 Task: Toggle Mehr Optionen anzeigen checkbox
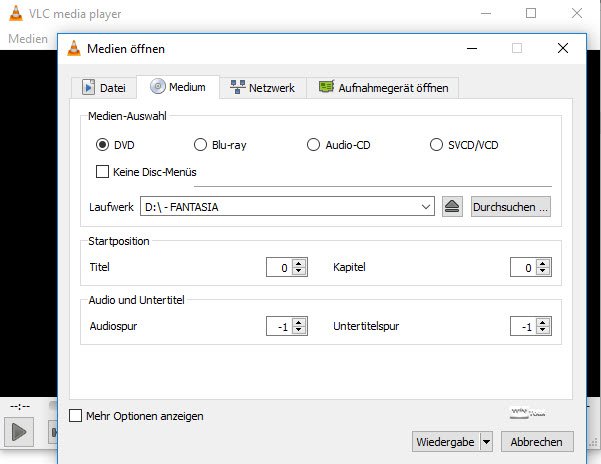pos(76,415)
